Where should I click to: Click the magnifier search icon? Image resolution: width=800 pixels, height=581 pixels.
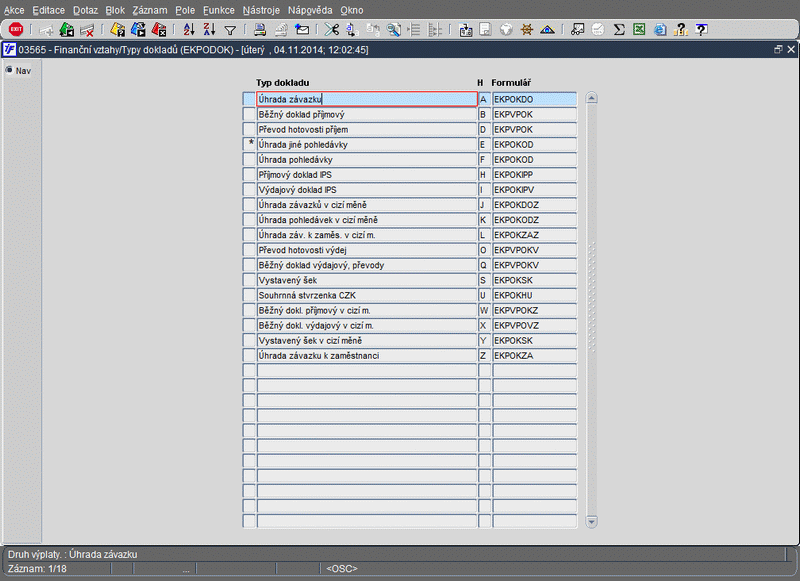[393, 30]
